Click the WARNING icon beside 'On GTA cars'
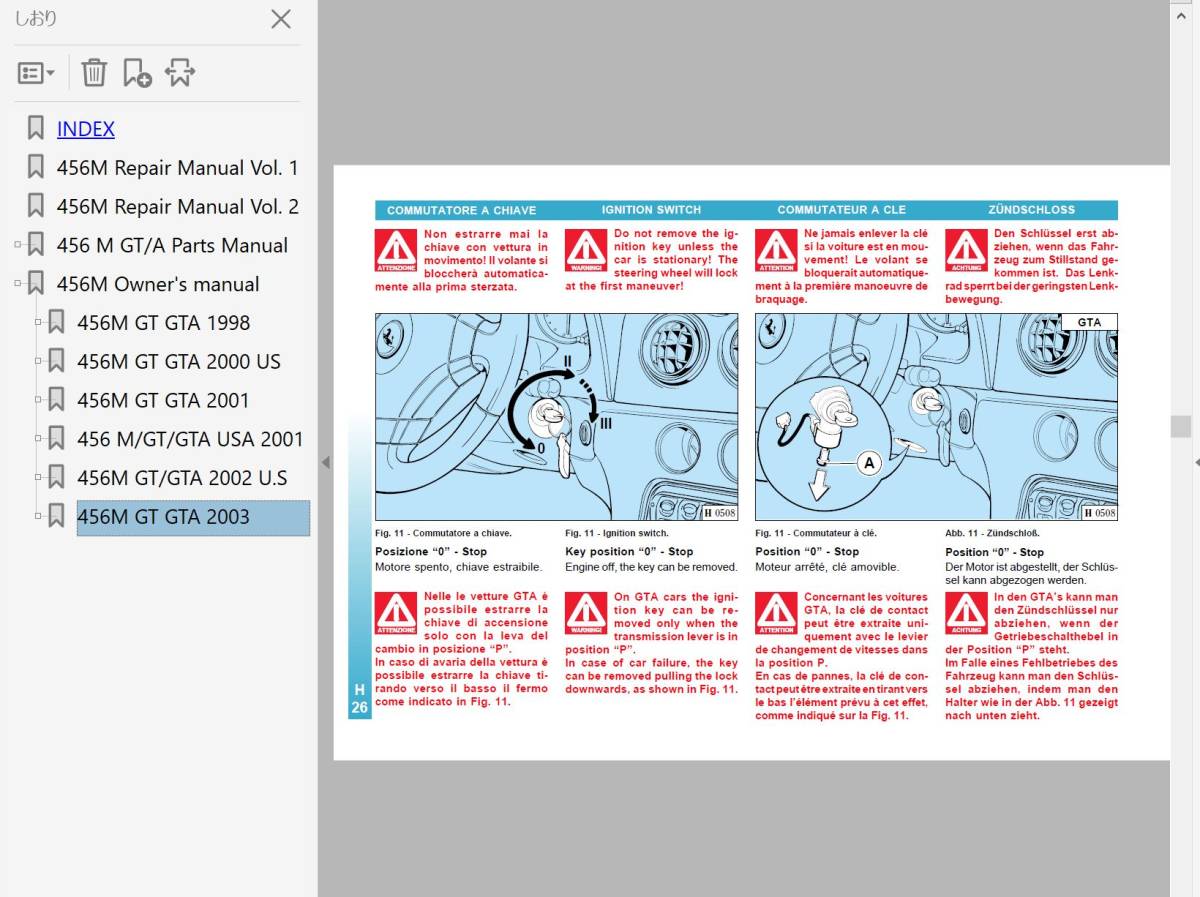The height and width of the screenshot is (897, 1200). click(x=586, y=613)
